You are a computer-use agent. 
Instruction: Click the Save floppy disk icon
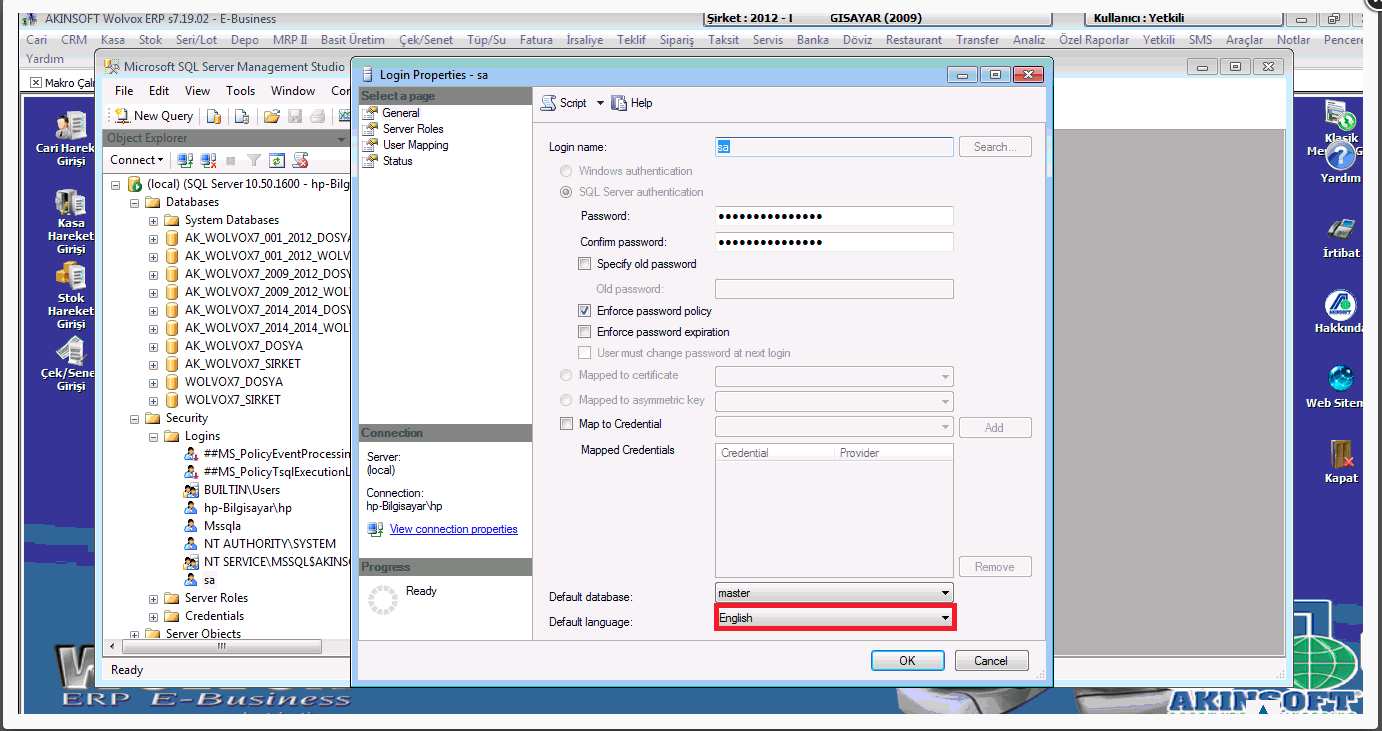point(295,116)
